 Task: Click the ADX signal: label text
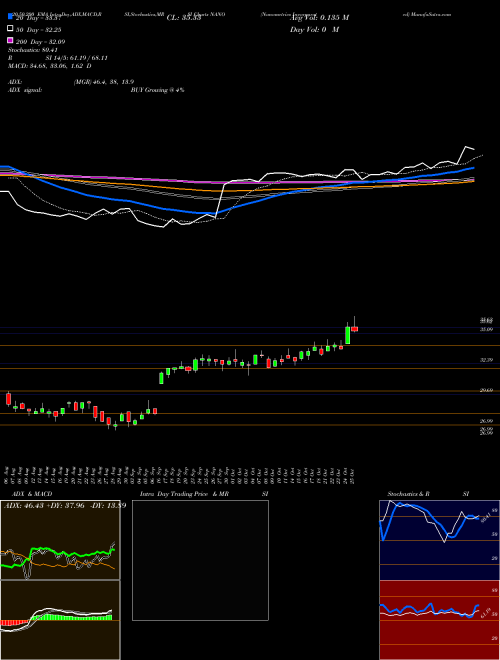click(25, 90)
